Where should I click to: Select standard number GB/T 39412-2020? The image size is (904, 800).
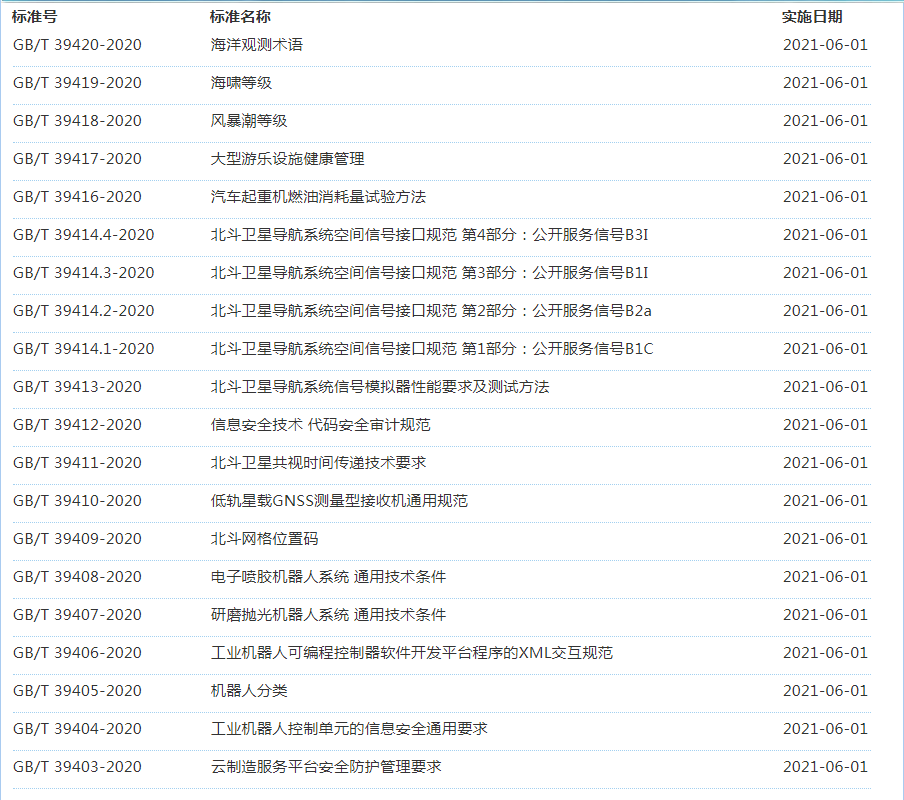[77, 425]
